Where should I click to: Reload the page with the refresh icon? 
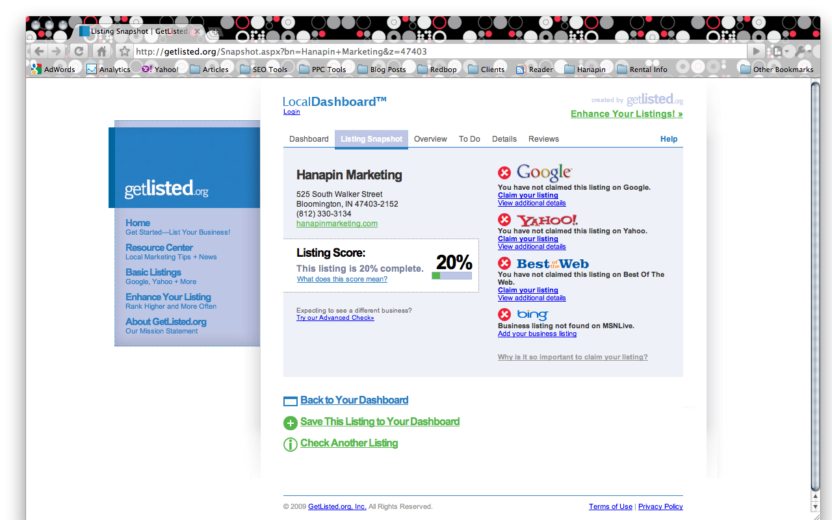pyautogui.click(x=79, y=51)
